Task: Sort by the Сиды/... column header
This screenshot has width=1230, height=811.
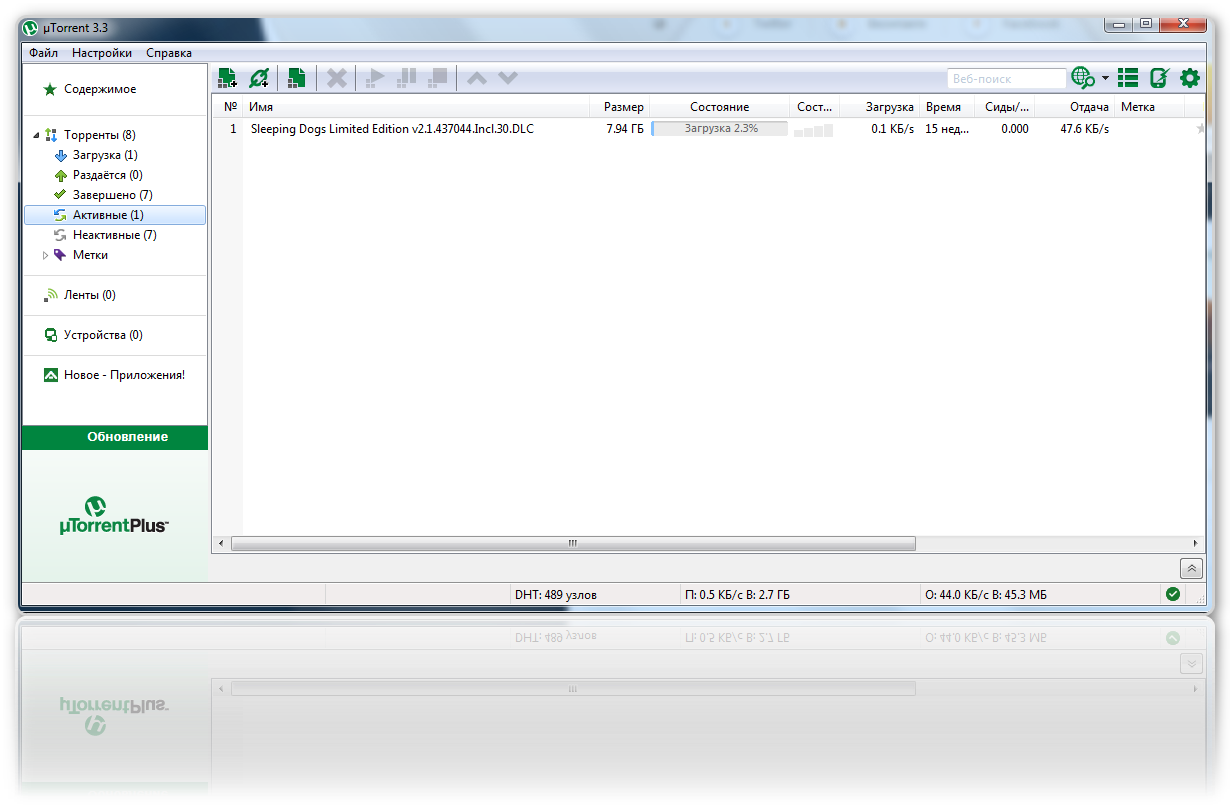Action: click(x=1005, y=107)
